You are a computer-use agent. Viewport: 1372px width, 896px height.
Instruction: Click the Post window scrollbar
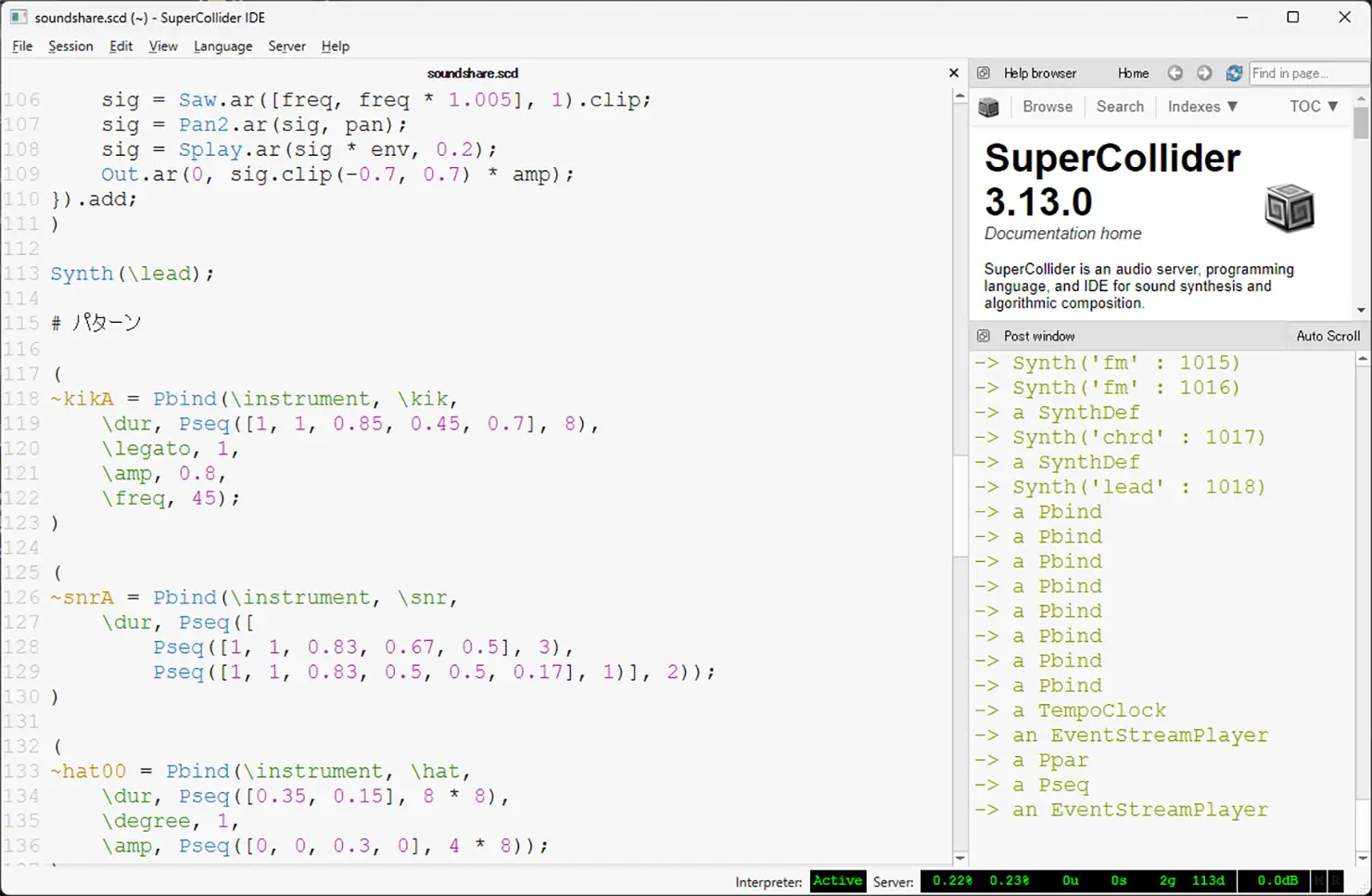[1362, 608]
